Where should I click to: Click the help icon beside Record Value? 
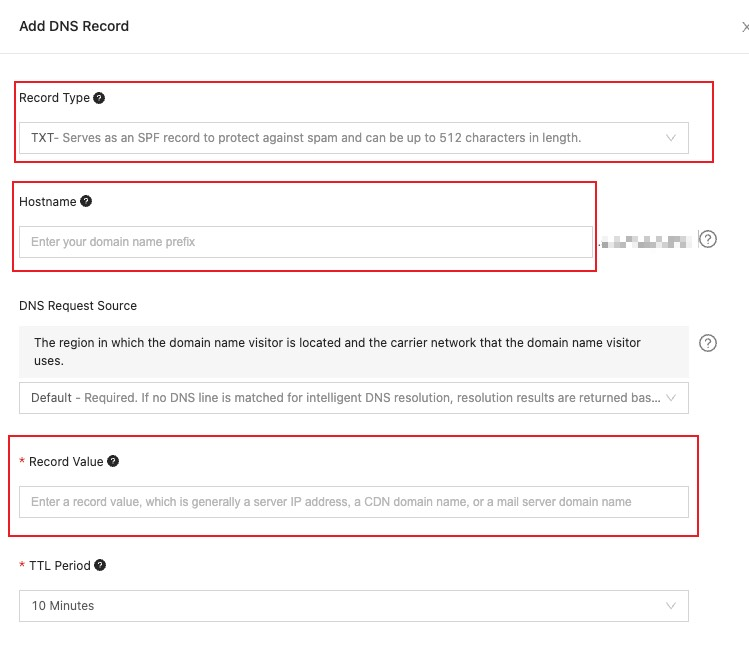[113, 461]
